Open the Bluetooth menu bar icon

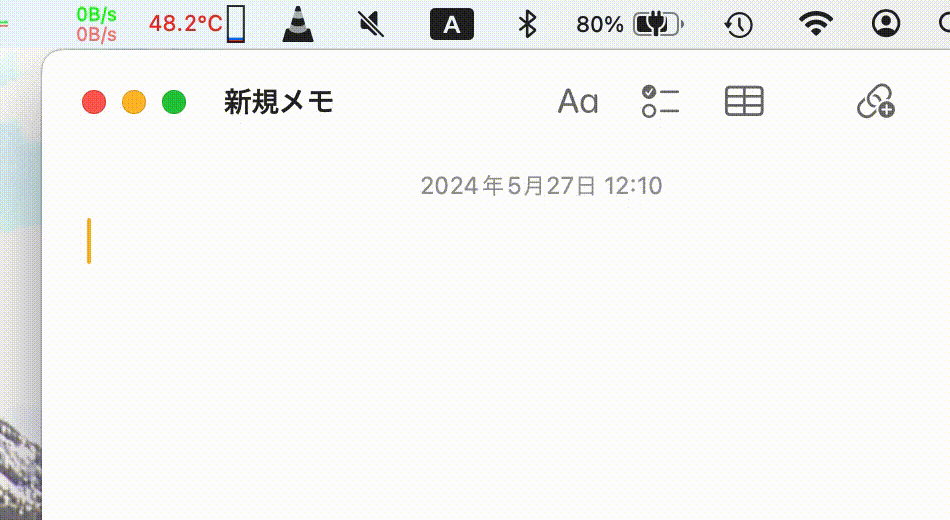click(x=528, y=24)
